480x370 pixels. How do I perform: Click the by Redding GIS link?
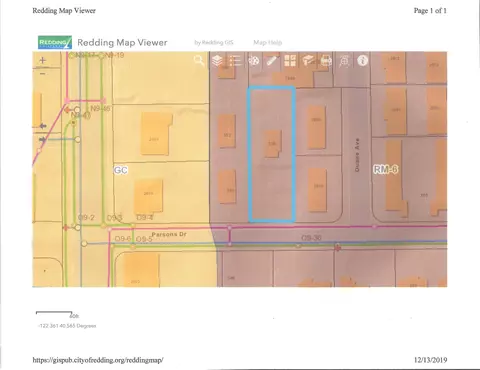pos(214,42)
